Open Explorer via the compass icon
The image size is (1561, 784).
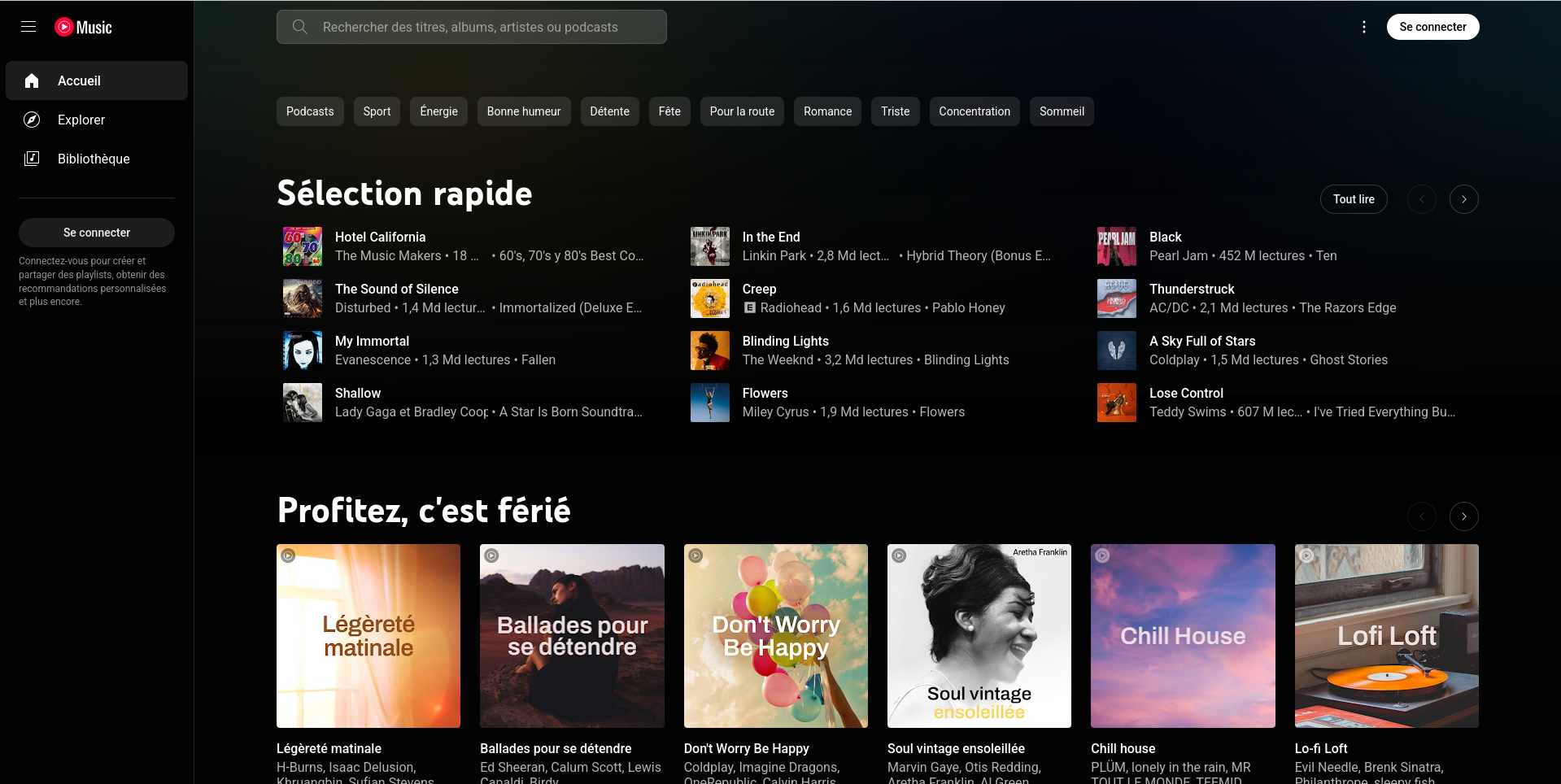pyautogui.click(x=32, y=120)
